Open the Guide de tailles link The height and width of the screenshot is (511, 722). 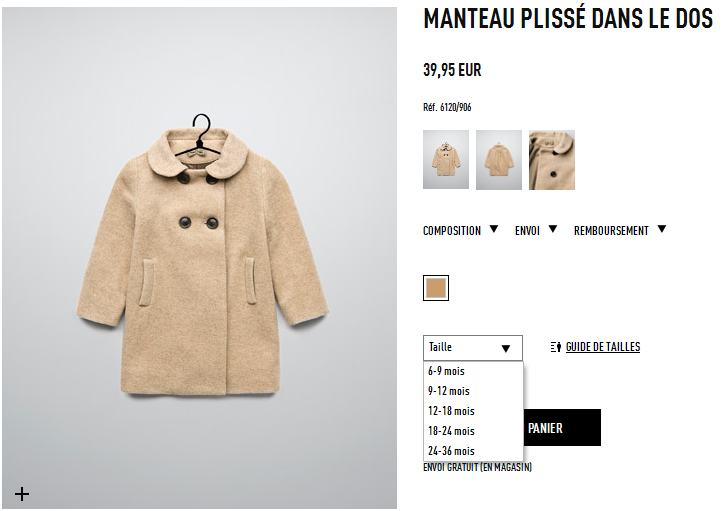[x=603, y=347]
